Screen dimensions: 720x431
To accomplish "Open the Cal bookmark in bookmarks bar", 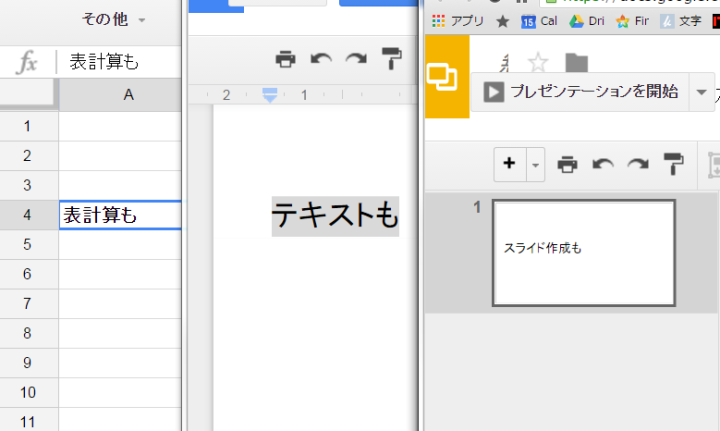I will point(540,20).
